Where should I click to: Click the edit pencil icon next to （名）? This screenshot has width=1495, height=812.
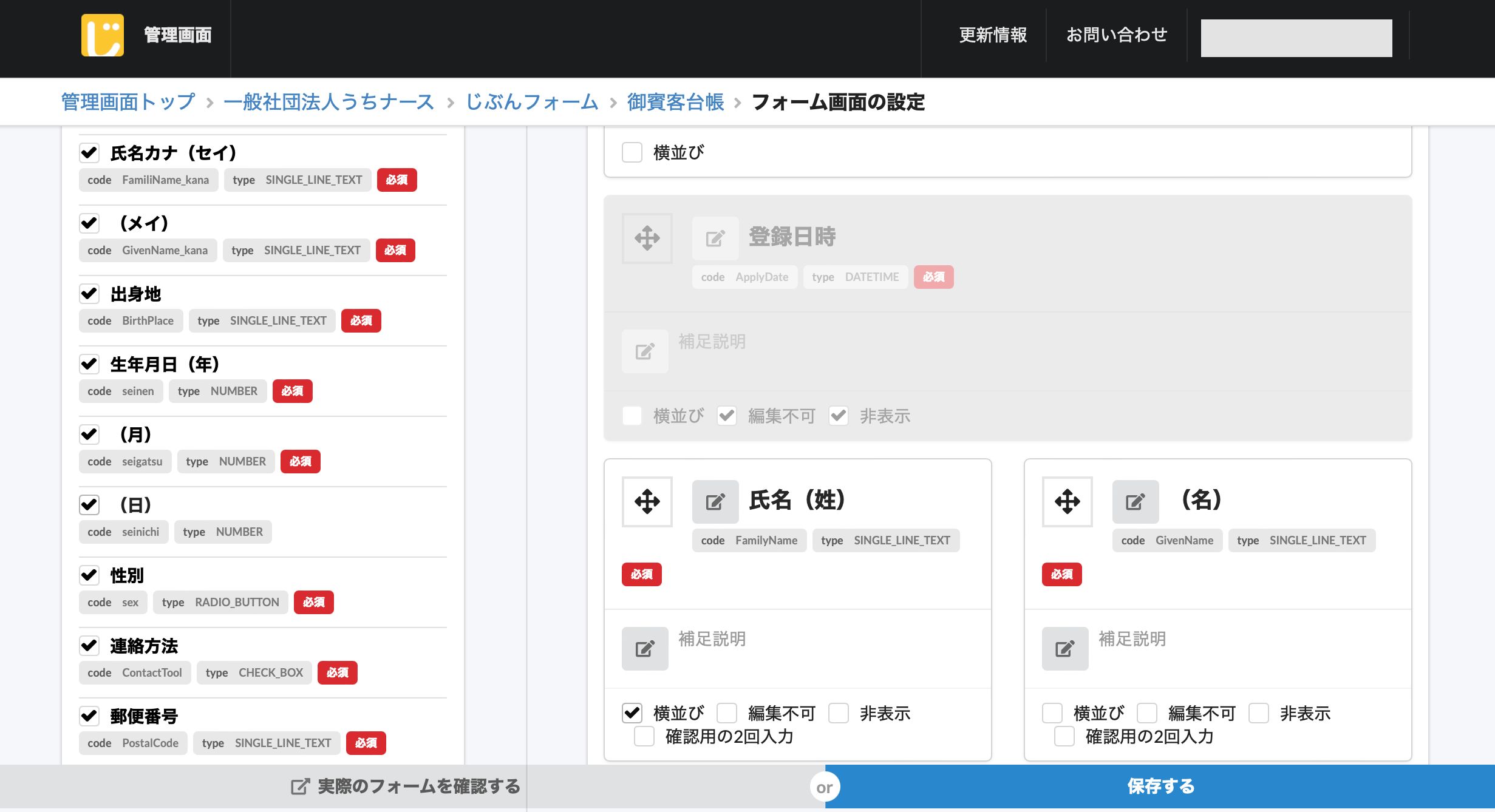coord(1135,502)
